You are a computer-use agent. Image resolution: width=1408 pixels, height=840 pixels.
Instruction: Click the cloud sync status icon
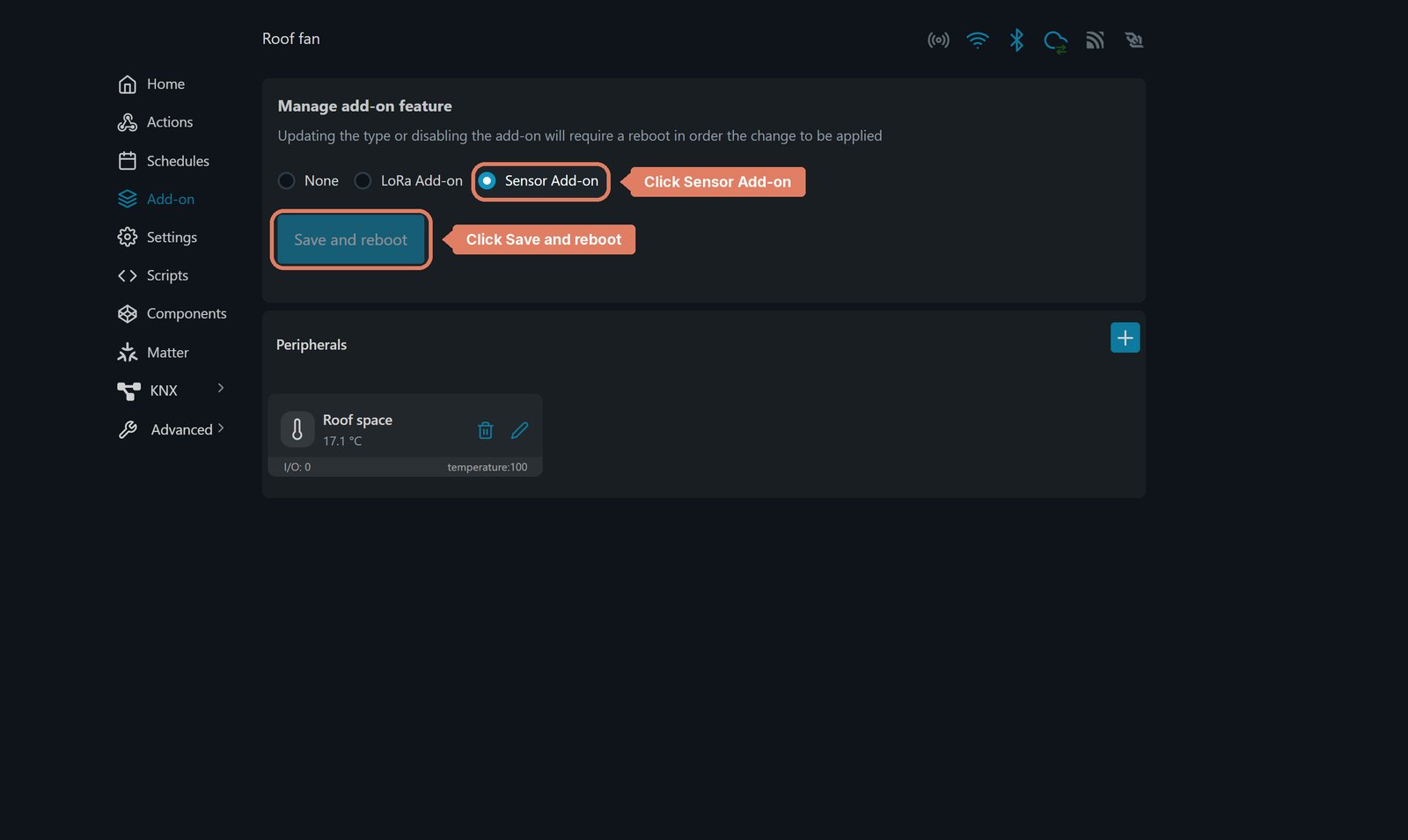[x=1055, y=41]
